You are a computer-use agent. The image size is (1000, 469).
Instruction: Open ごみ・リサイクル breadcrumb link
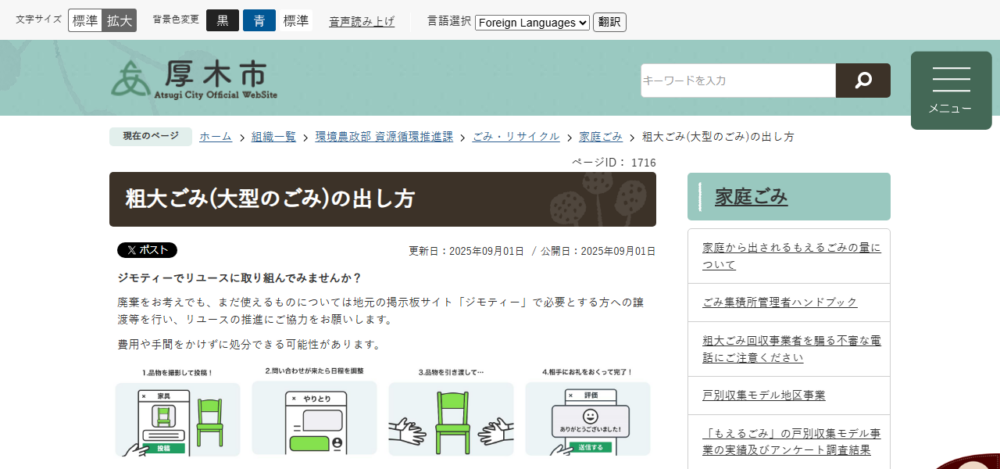click(516, 137)
